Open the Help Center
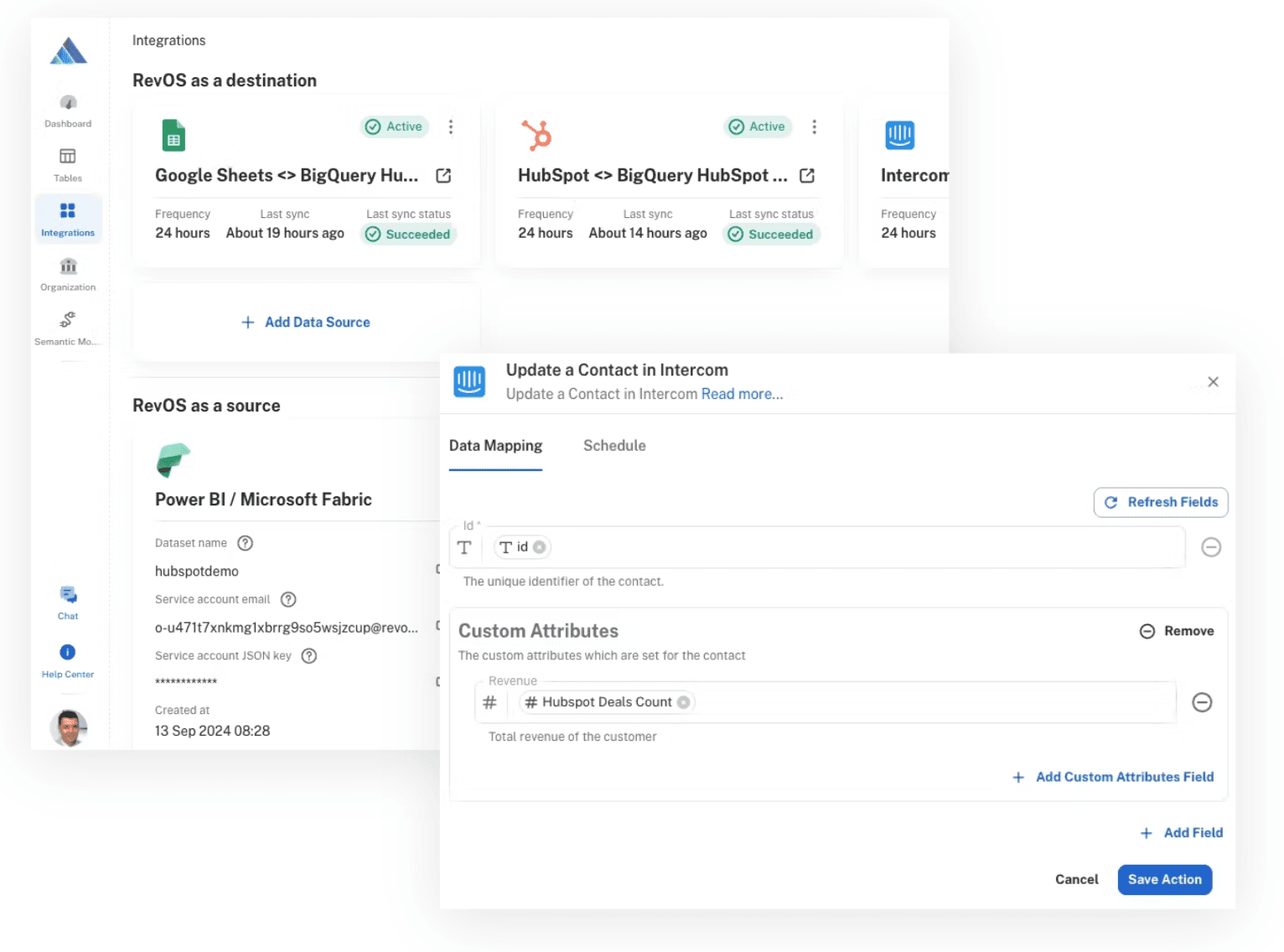1284x952 pixels. [67, 659]
